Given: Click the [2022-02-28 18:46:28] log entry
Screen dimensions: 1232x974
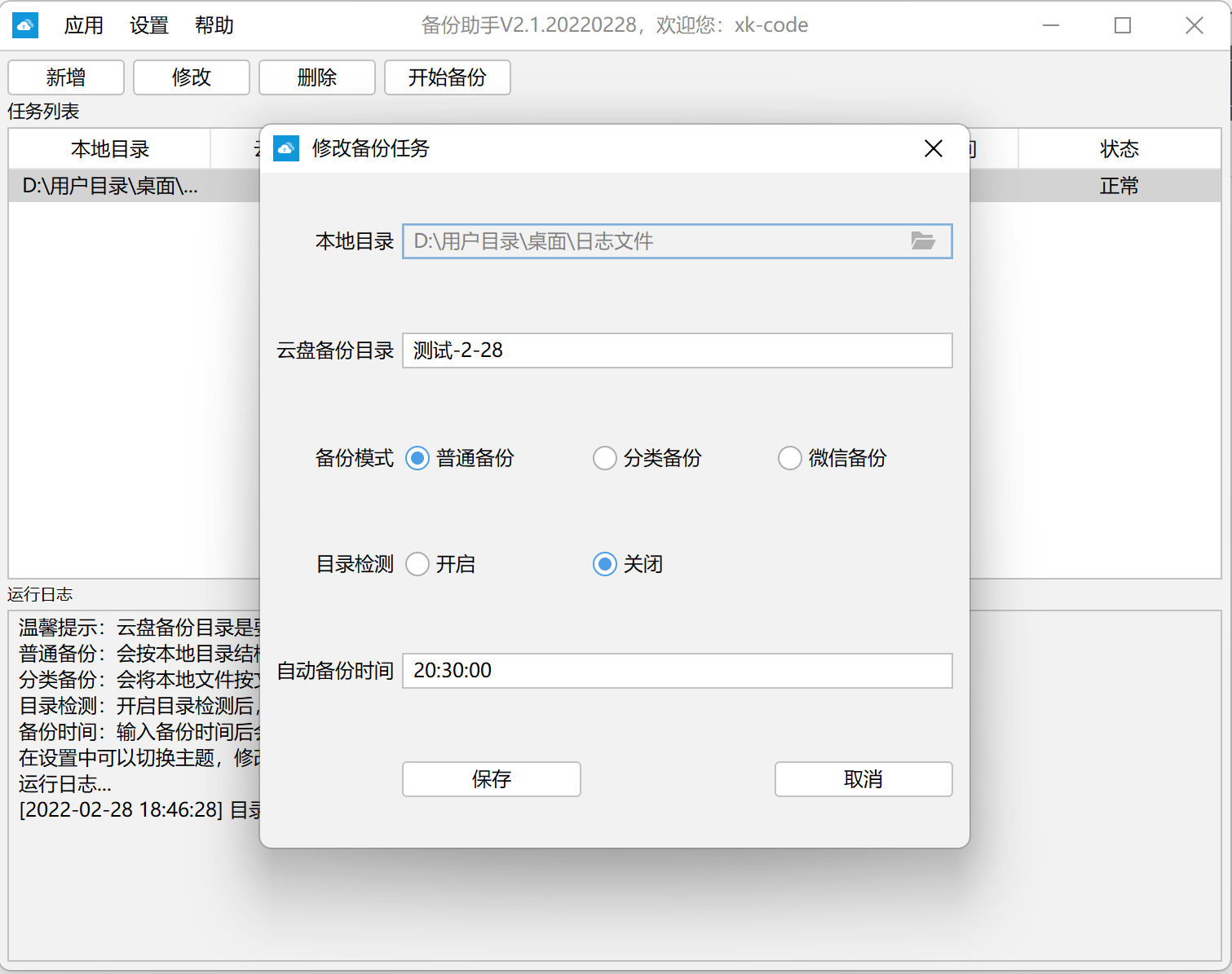Looking at the screenshot, I should 139,810.
